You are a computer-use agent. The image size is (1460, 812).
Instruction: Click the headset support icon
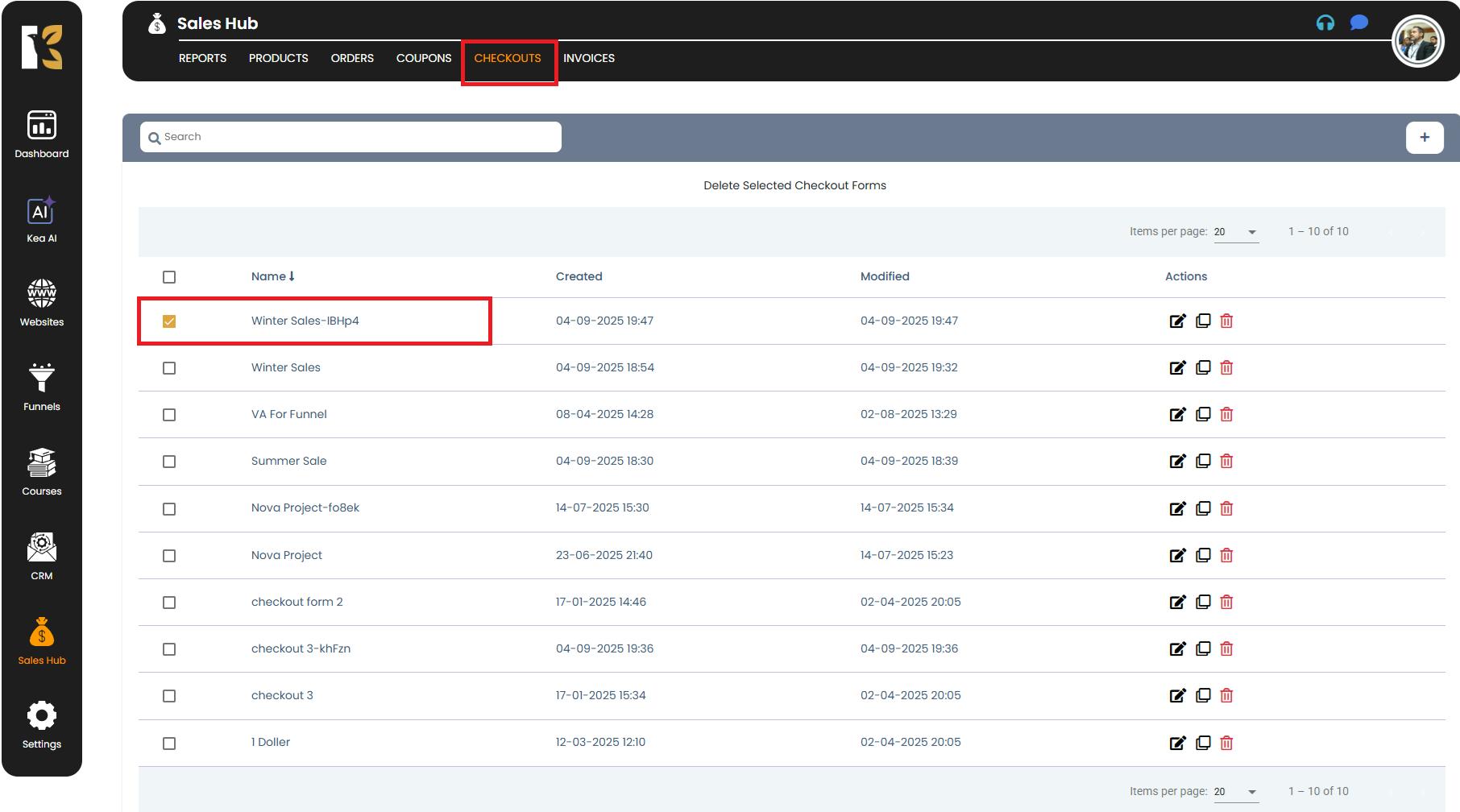tap(1325, 23)
